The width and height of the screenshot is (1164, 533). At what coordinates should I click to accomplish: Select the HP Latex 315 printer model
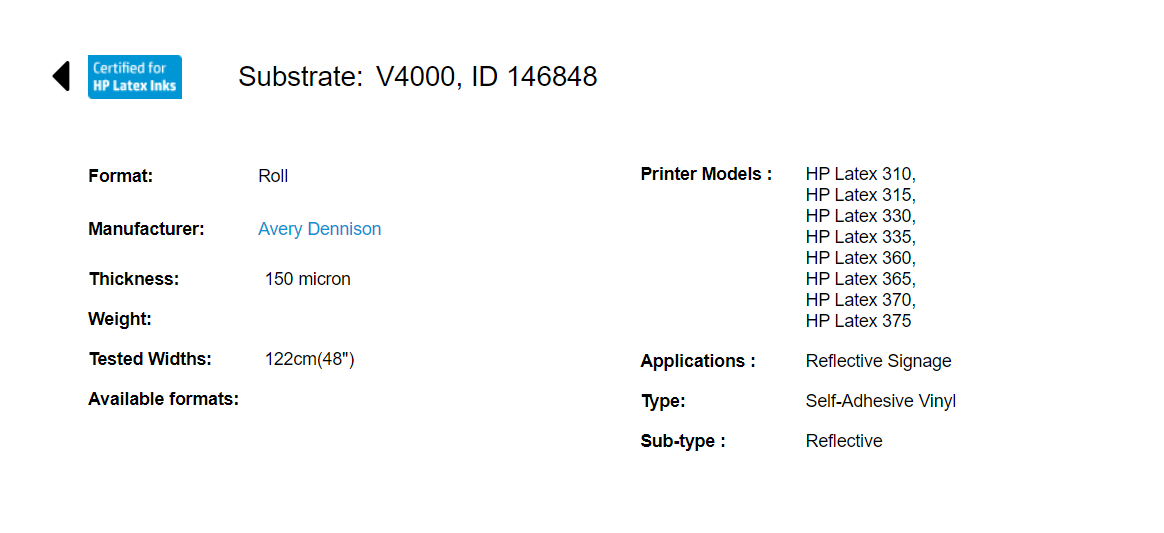click(x=861, y=195)
